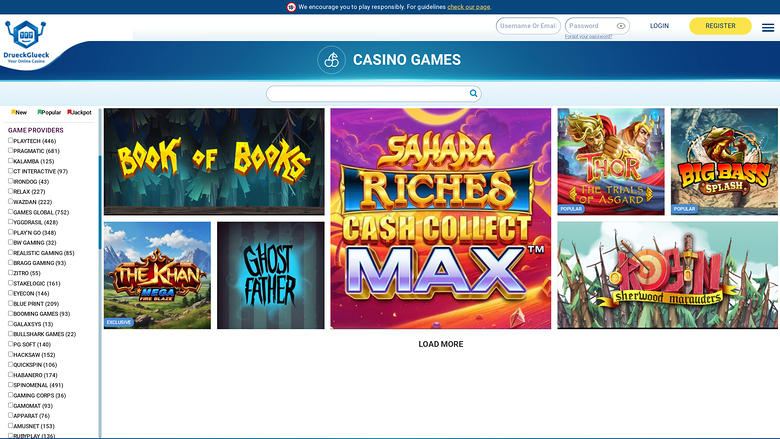Check the Quickspin (106) provider
This screenshot has width=780, height=439.
[x=10, y=364]
